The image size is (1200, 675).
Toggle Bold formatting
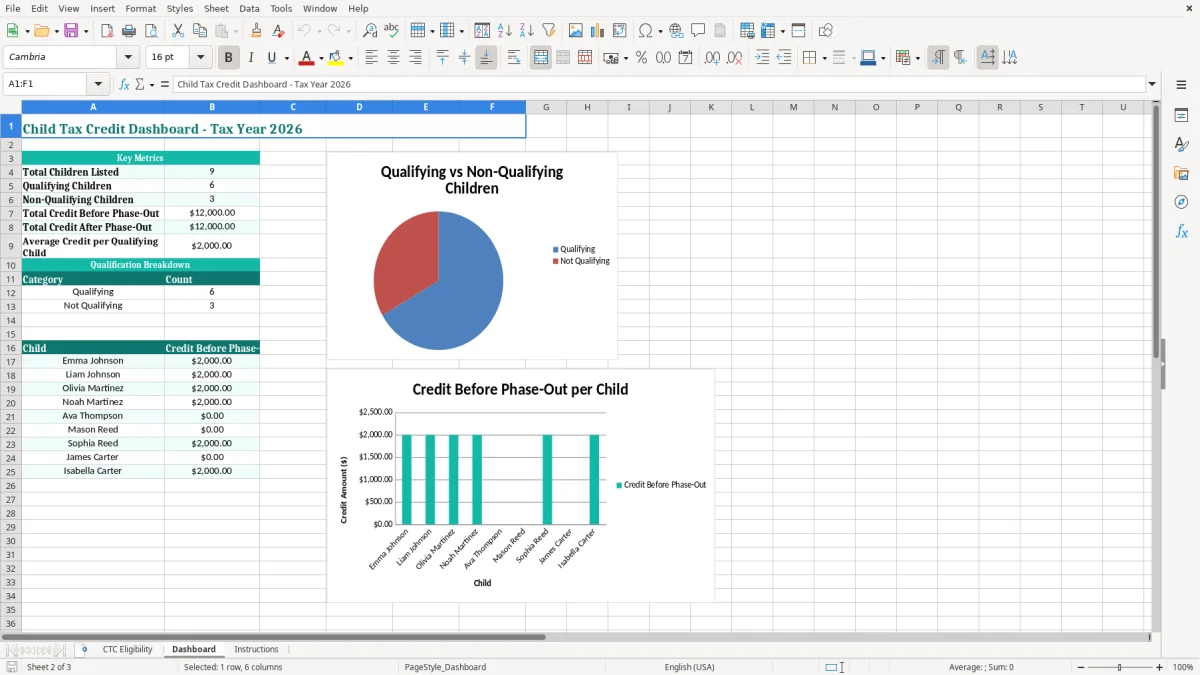[229, 58]
